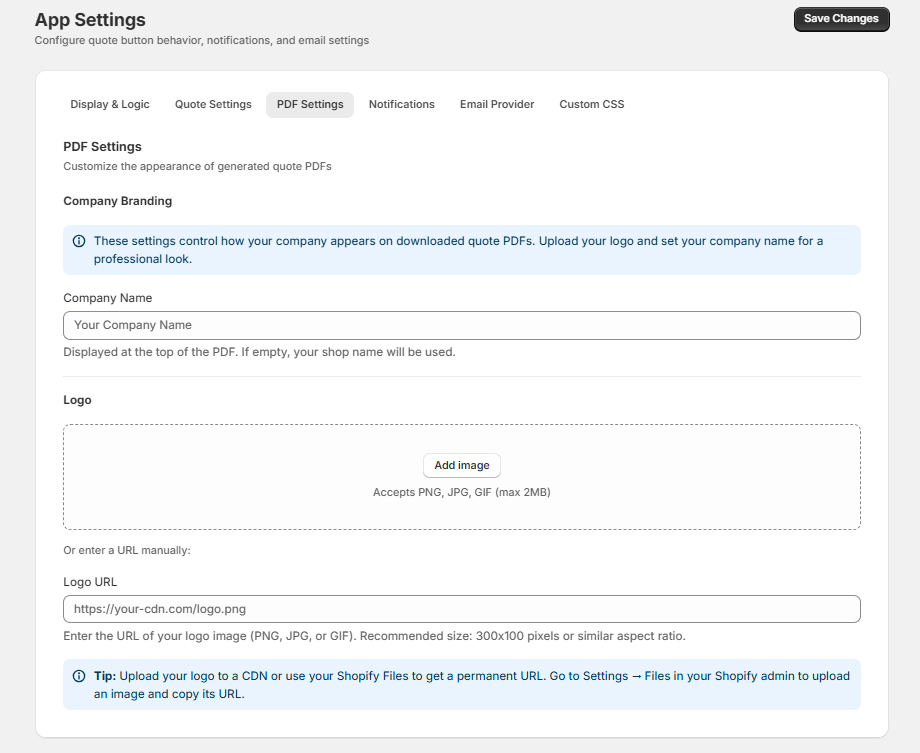
Task: Click the Company Branding section heading
Action: pyautogui.click(x=118, y=201)
